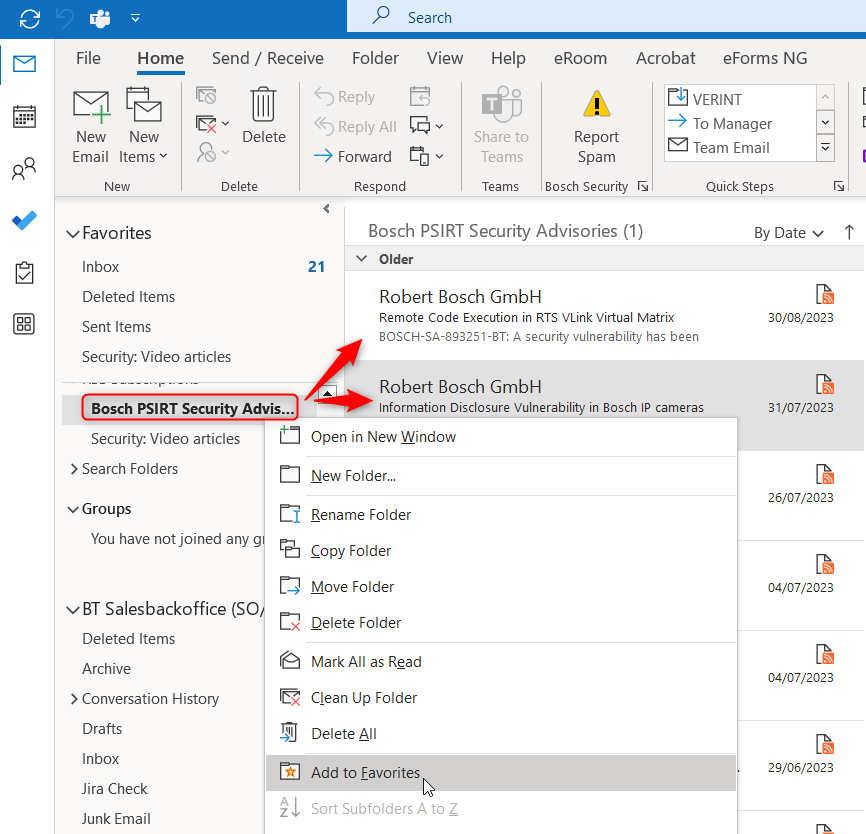Collapse the Older message group
This screenshot has width=866, height=834.
point(361,259)
